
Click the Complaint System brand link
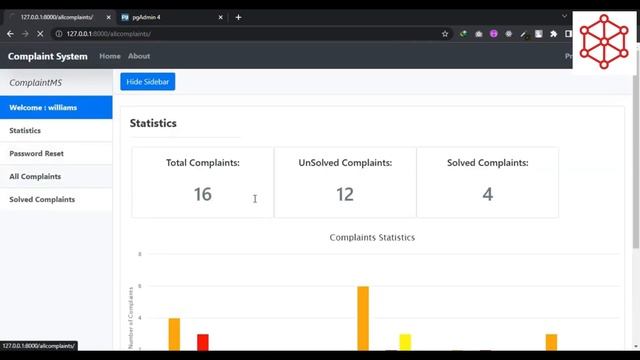(x=48, y=56)
